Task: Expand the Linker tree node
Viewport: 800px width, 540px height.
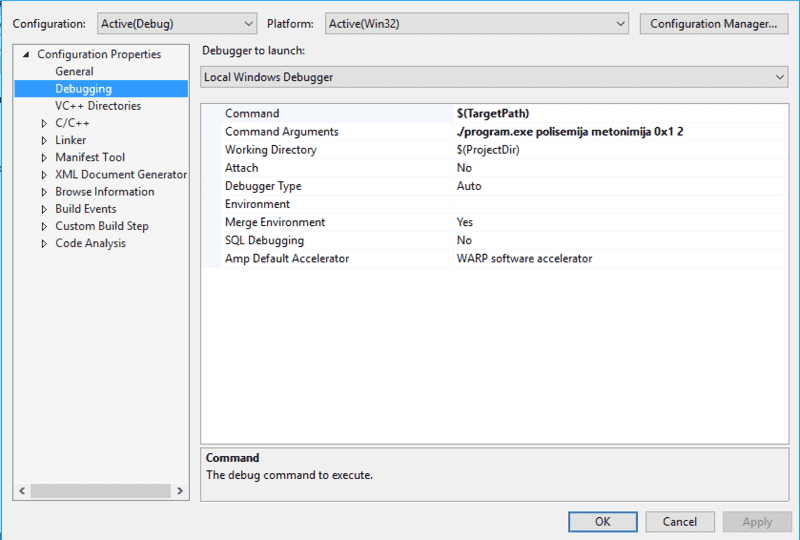Action: [x=44, y=141]
